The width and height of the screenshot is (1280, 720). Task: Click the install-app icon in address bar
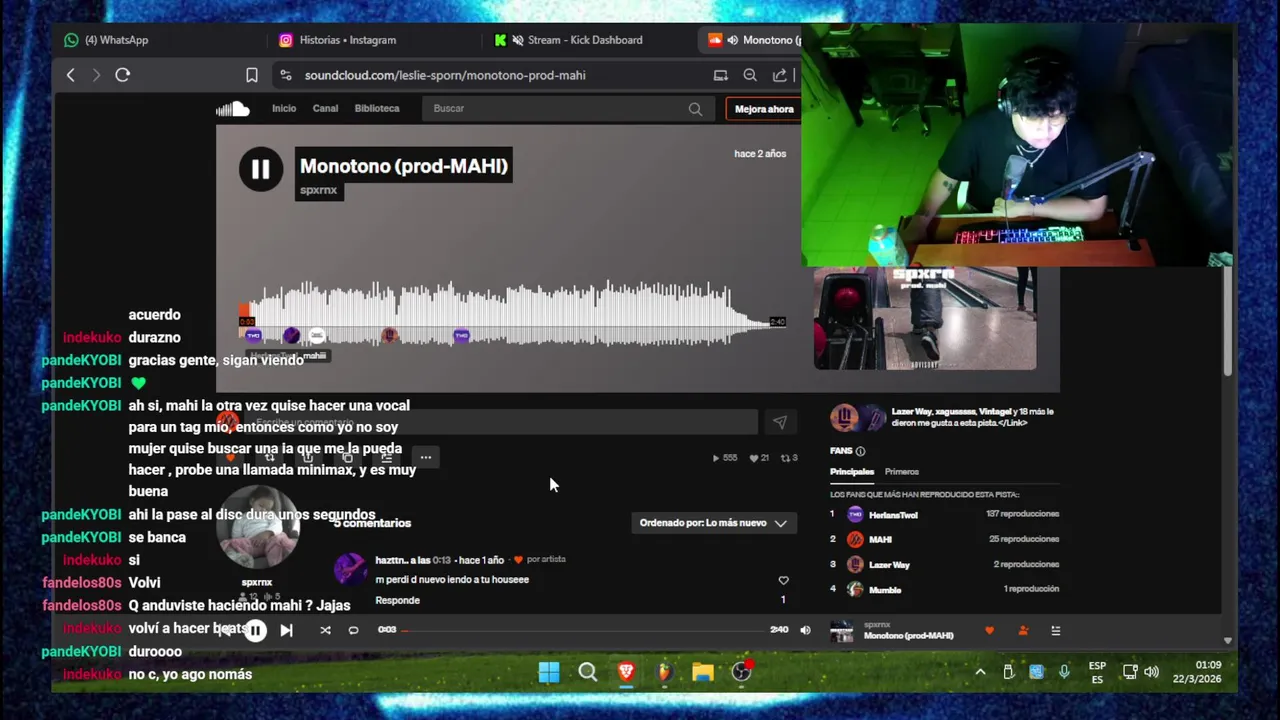pyautogui.click(x=720, y=75)
